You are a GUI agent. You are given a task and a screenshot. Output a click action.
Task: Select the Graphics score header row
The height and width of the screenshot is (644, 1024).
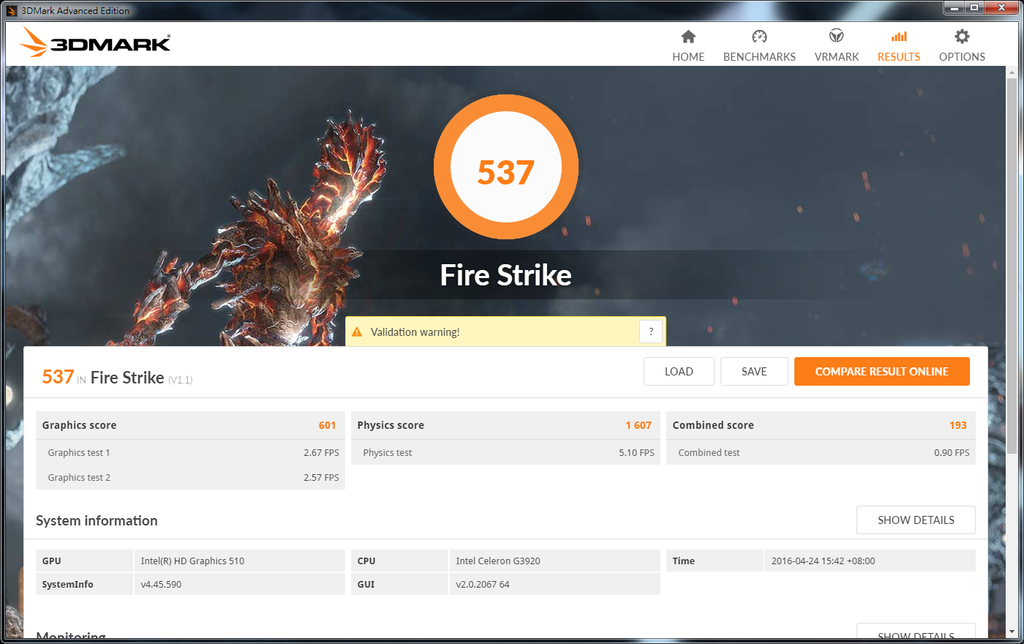pyautogui.click(x=190, y=425)
